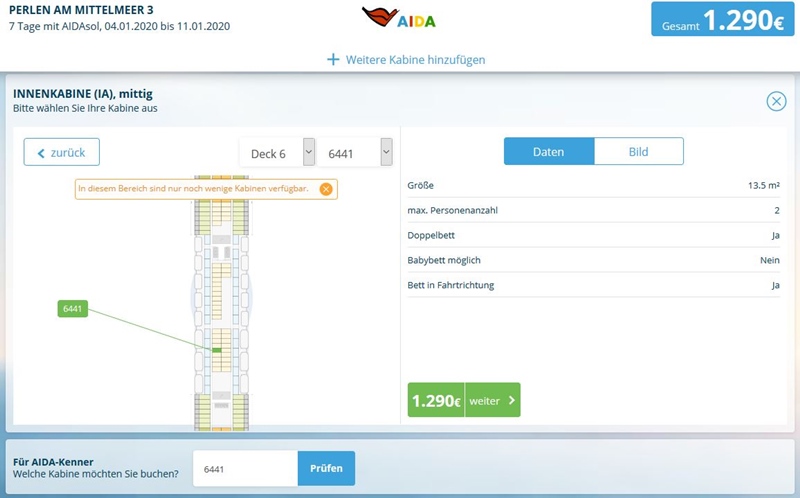Click the cabin number input field
Image resolution: width=800 pixels, height=498 pixels.
coord(245,468)
